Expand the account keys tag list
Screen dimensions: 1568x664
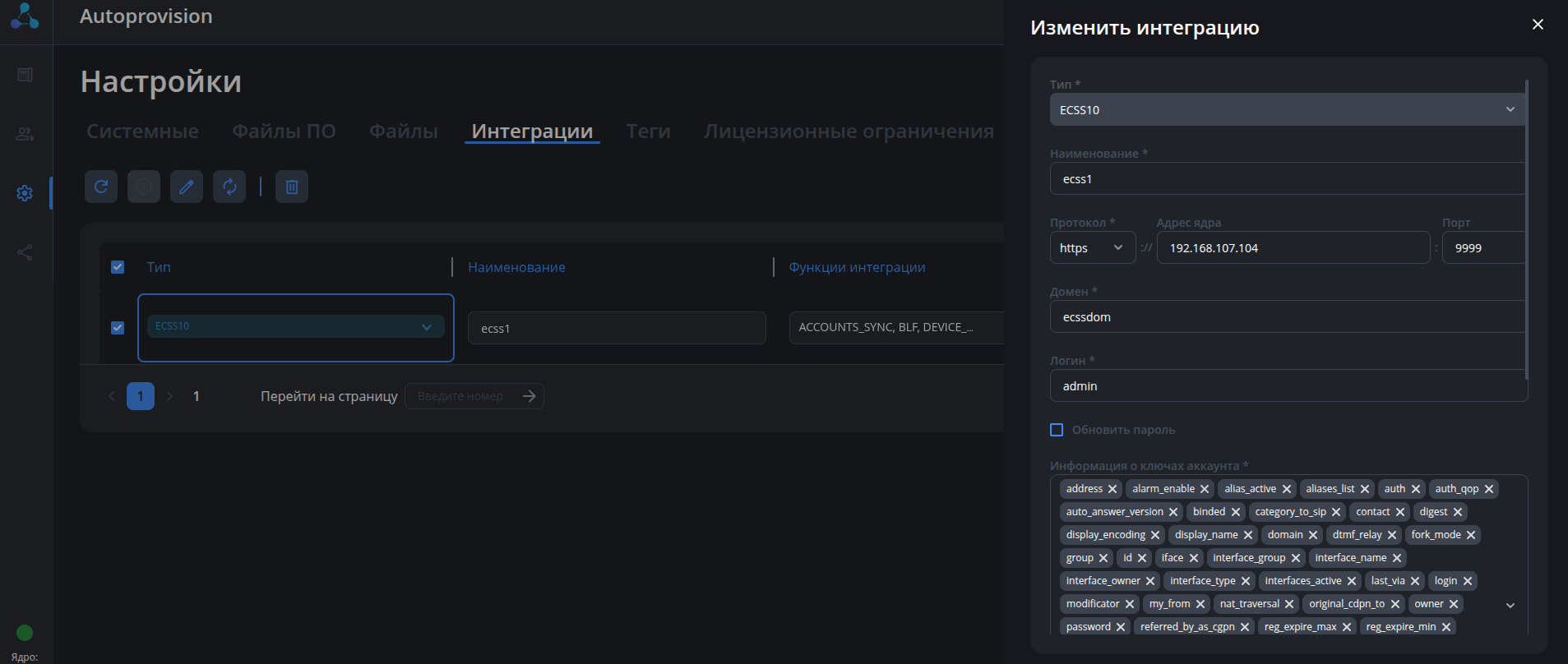pyautogui.click(x=1510, y=605)
